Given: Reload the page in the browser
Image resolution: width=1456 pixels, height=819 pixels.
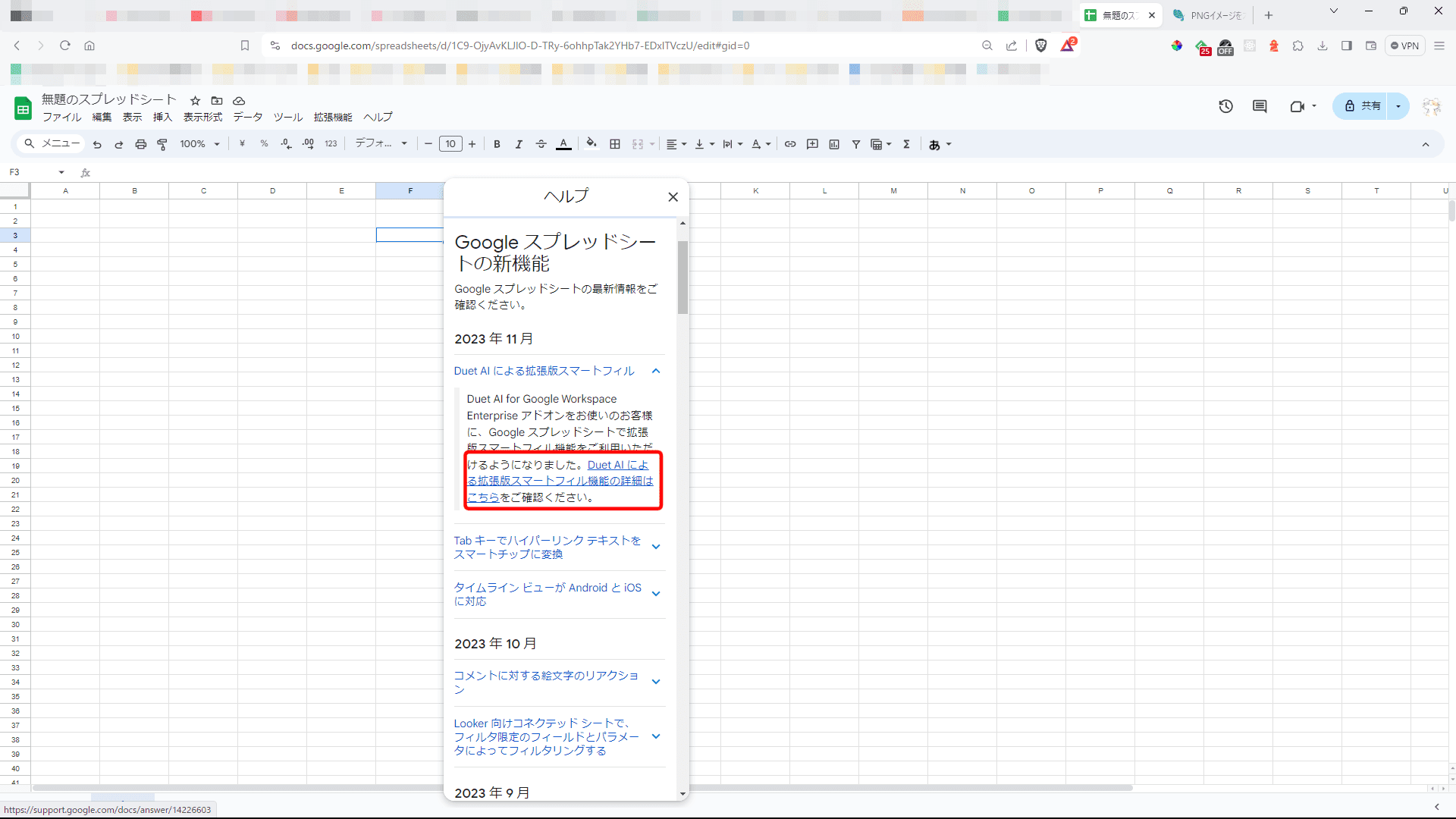Looking at the screenshot, I should point(65,45).
